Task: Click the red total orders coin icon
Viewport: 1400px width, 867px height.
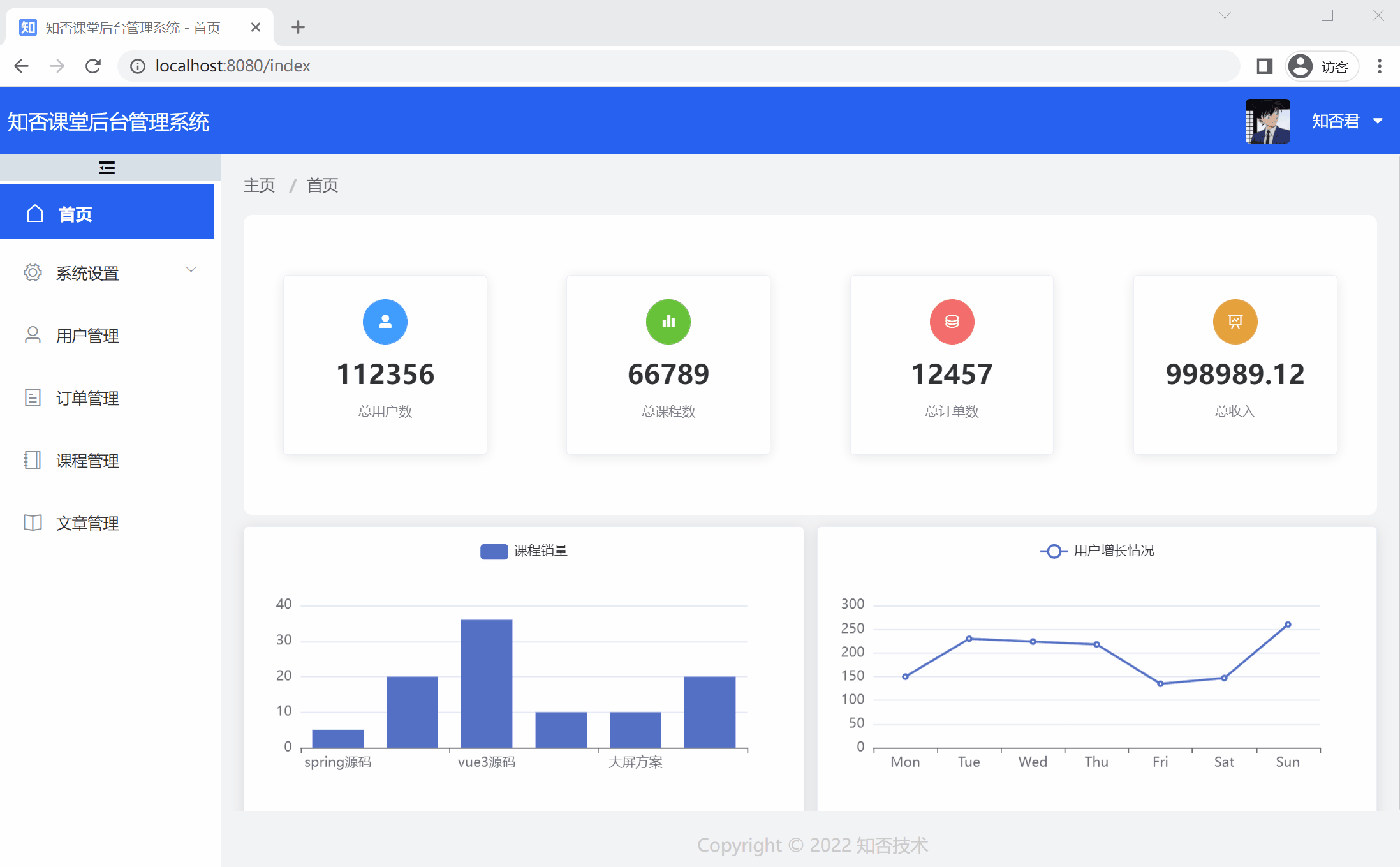Action: point(952,322)
